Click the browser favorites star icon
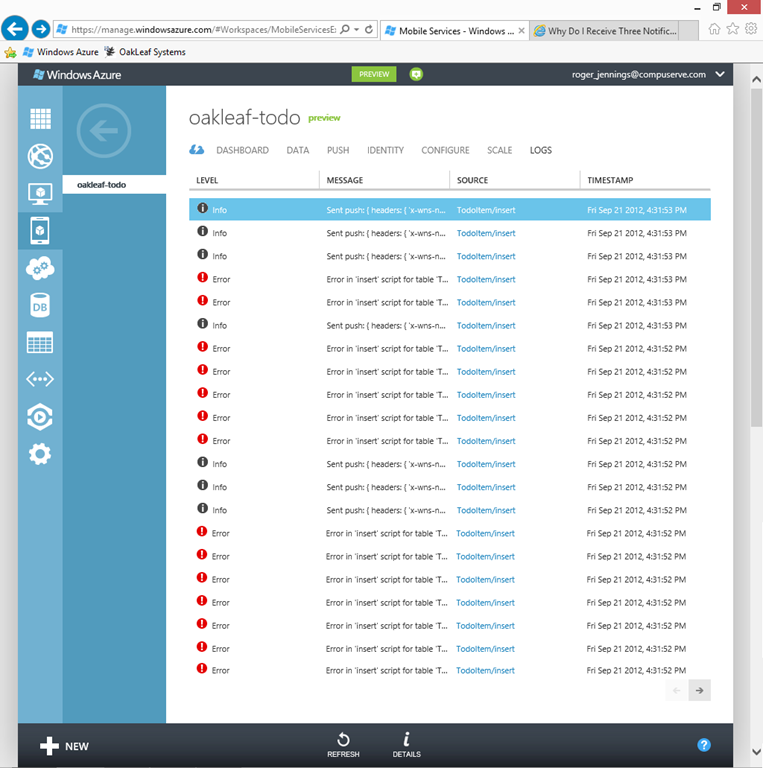 (733, 29)
